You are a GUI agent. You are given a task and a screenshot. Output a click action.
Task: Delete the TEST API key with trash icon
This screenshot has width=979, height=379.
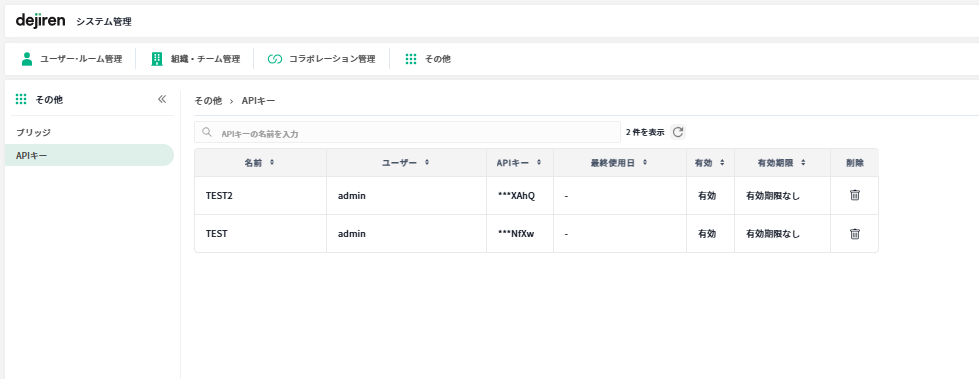tap(855, 234)
